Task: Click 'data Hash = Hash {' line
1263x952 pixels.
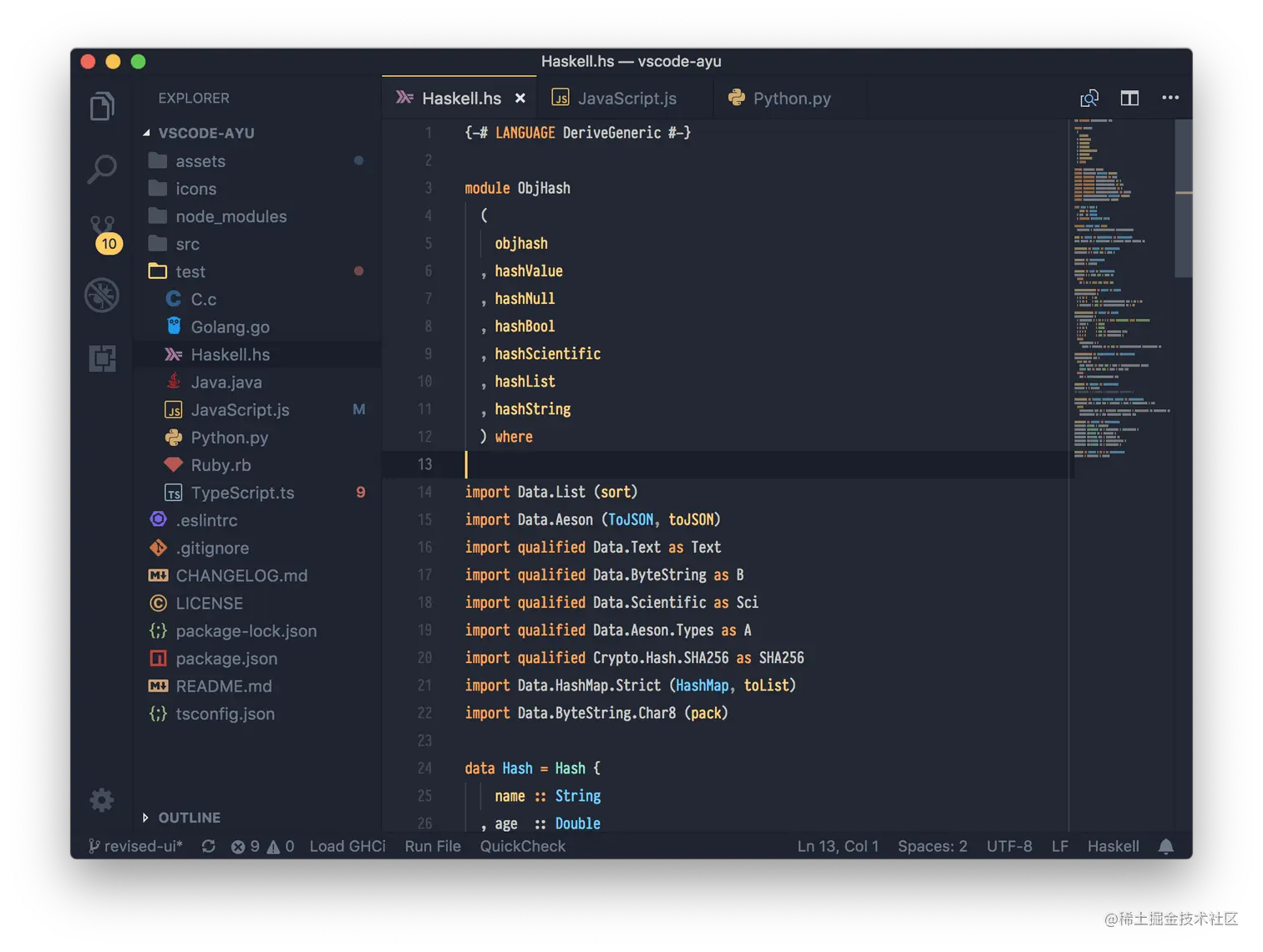Action: tap(533, 768)
